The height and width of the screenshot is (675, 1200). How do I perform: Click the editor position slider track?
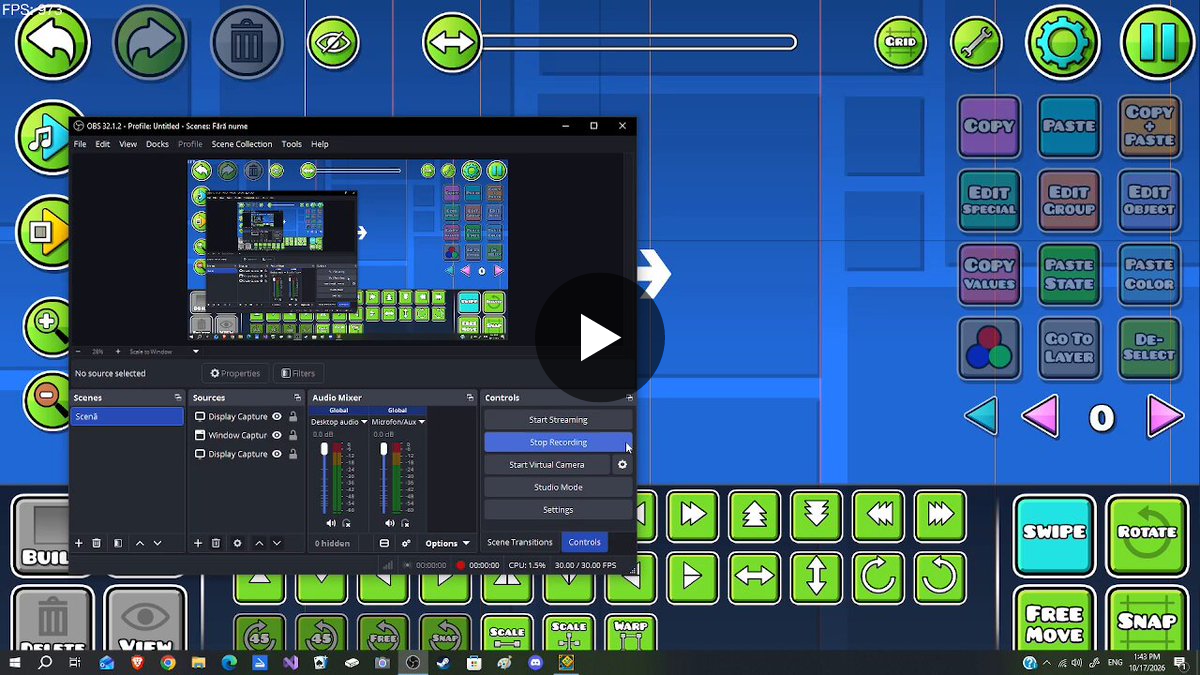pos(637,43)
